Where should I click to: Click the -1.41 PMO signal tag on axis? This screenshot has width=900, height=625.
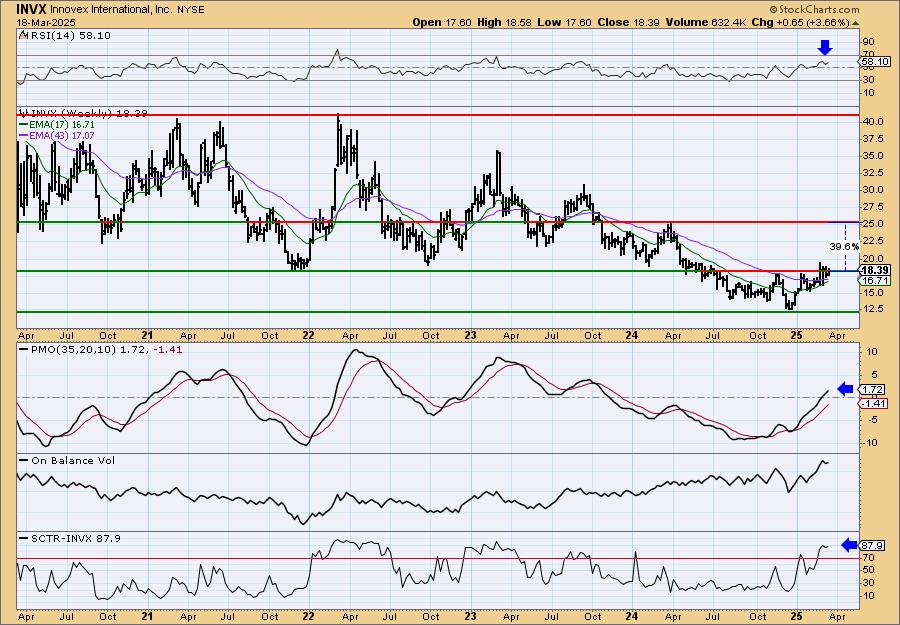click(x=873, y=403)
